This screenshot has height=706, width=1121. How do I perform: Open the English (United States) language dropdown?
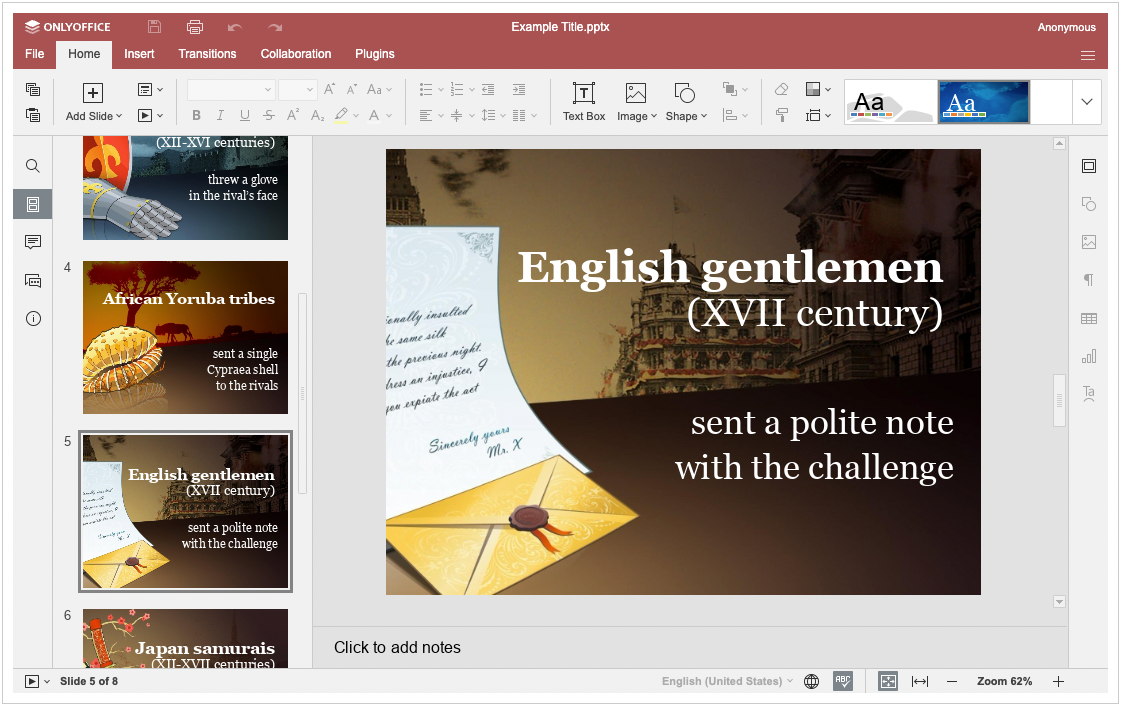(x=727, y=681)
